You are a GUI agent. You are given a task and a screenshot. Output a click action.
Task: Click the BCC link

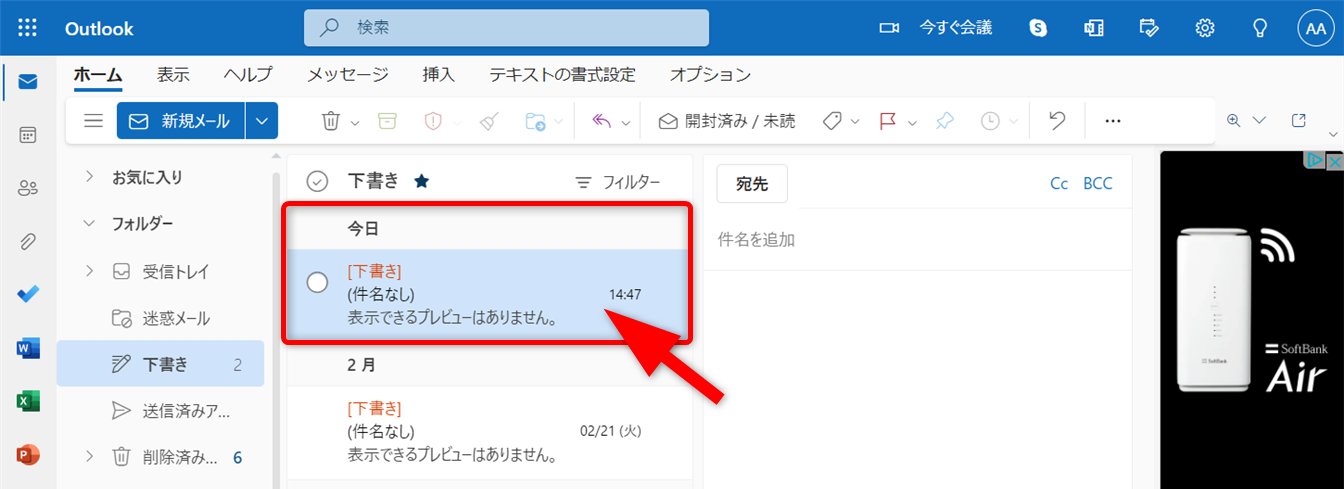[1097, 184]
